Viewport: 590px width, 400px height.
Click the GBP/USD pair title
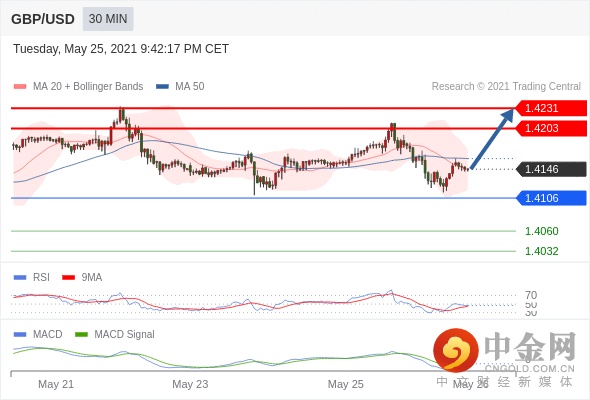[43, 19]
